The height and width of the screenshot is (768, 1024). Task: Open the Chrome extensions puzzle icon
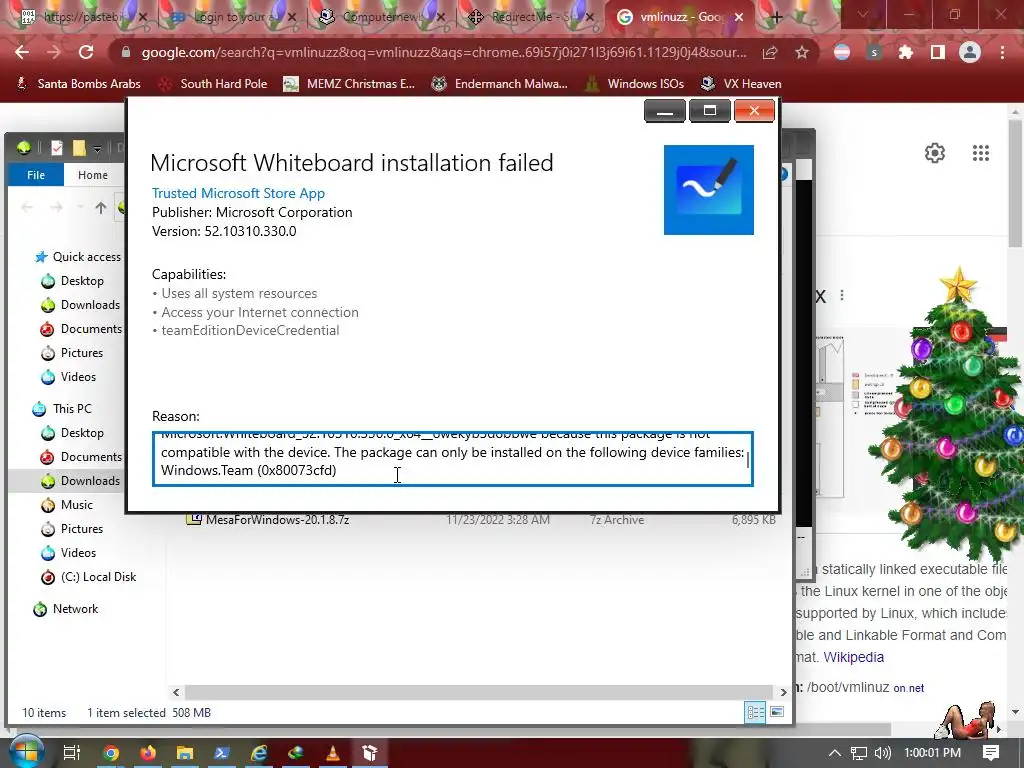(x=906, y=52)
